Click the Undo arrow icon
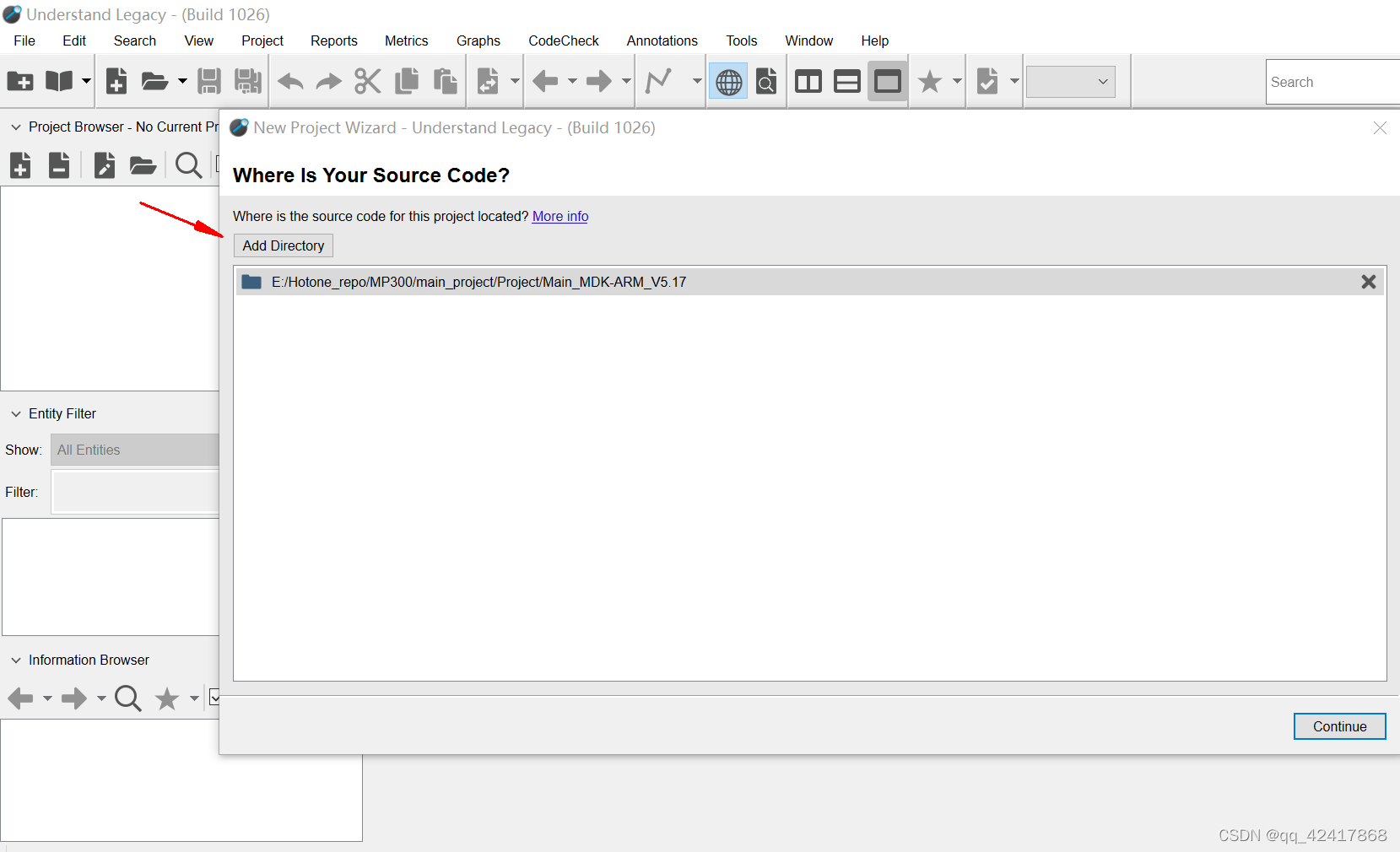The width and height of the screenshot is (1400, 852). tap(290, 82)
